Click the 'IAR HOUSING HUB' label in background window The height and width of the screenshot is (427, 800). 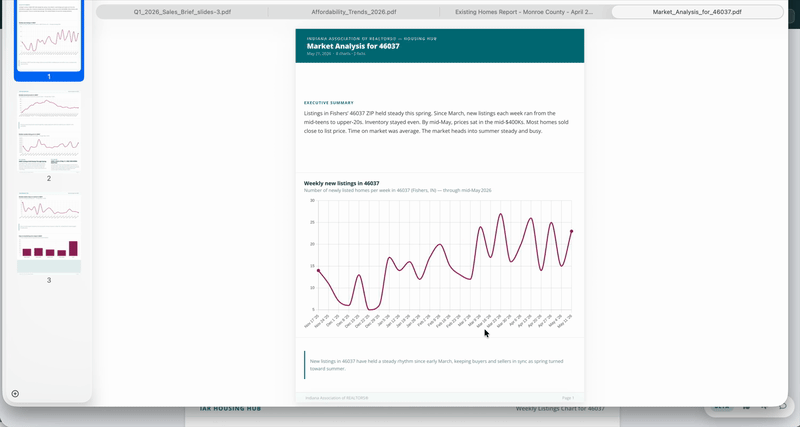tap(231, 409)
